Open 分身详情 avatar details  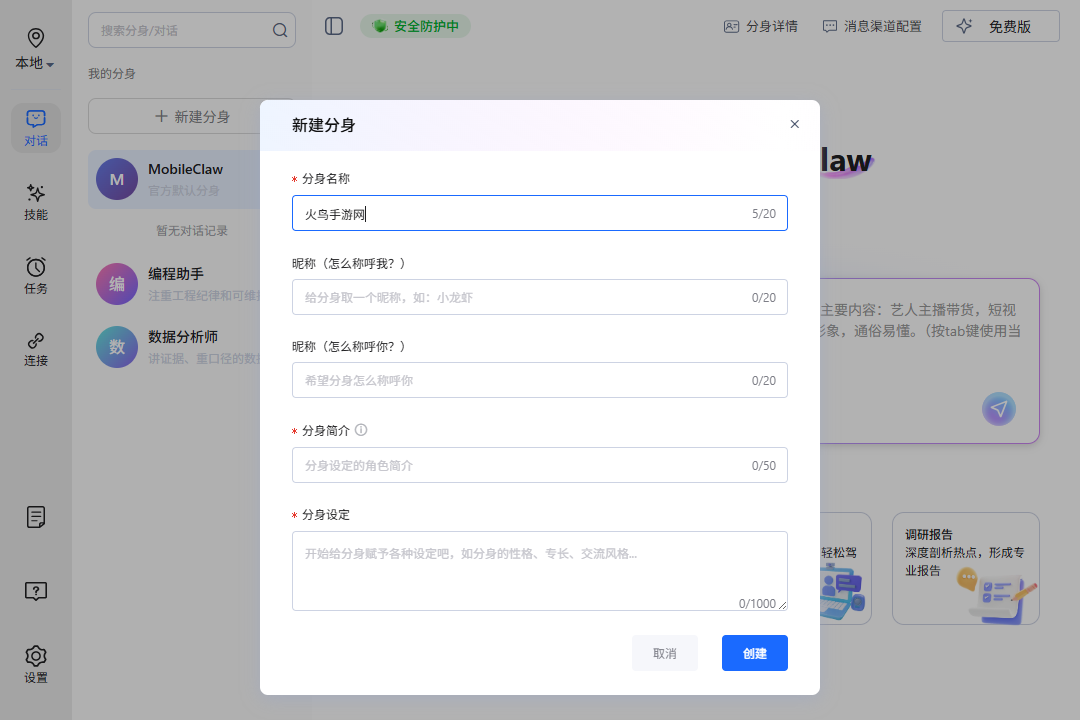click(x=760, y=26)
